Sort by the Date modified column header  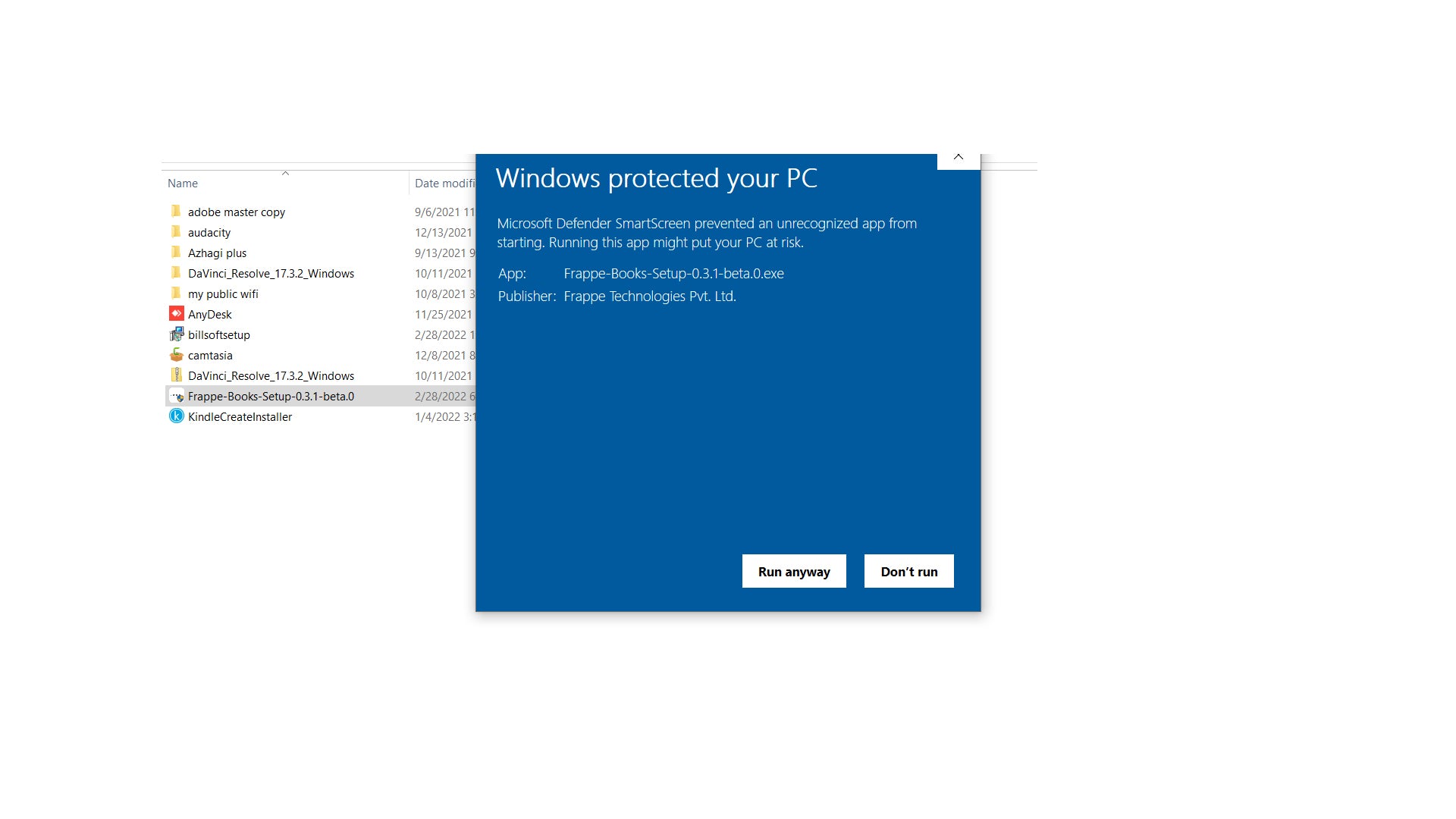tap(445, 184)
